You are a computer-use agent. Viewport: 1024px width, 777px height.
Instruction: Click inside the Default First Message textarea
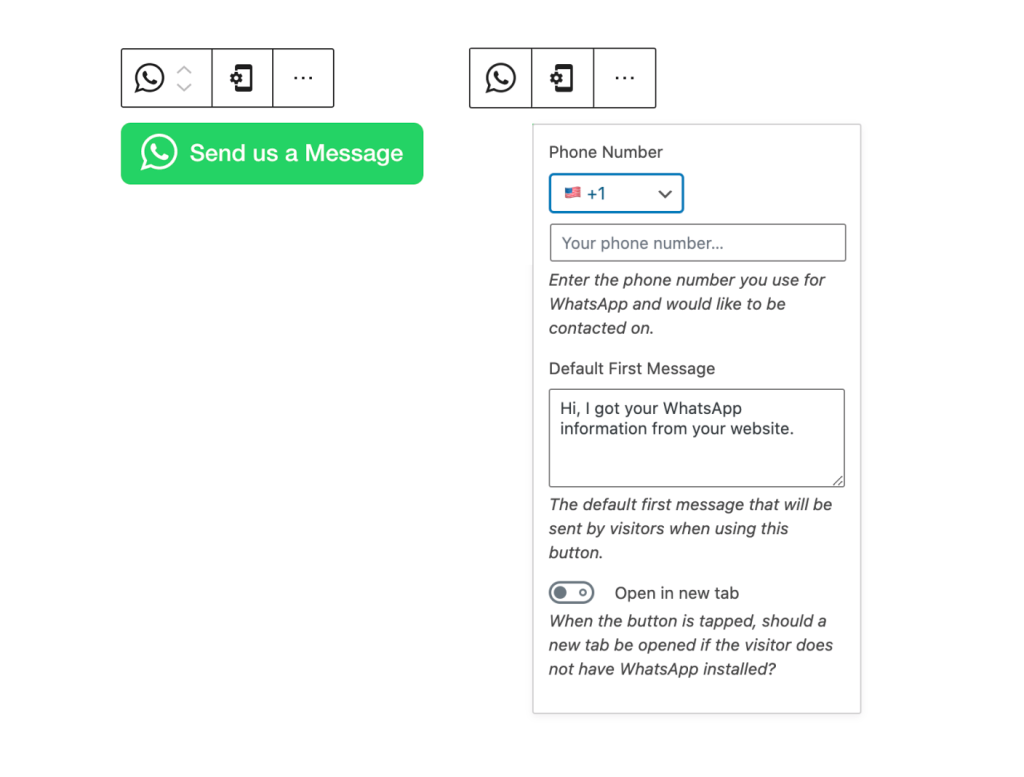696,437
